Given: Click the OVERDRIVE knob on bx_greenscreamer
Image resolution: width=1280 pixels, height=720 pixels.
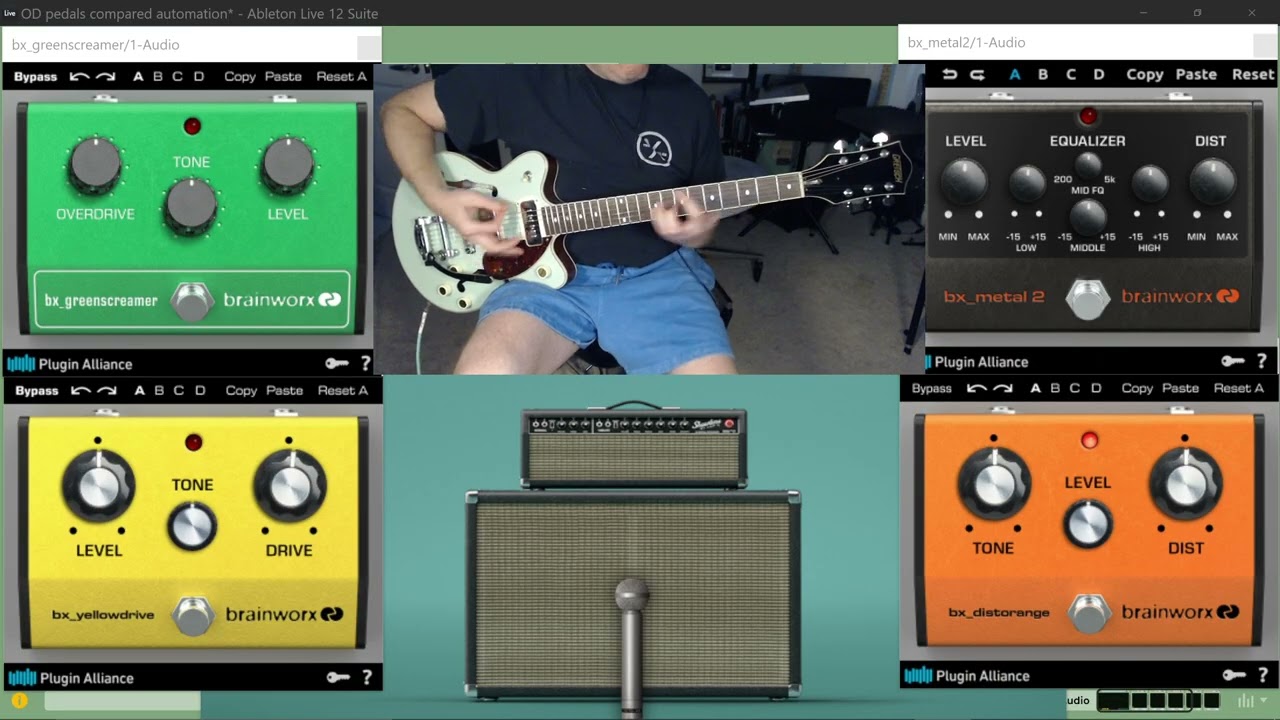Looking at the screenshot, I should 95,166.
